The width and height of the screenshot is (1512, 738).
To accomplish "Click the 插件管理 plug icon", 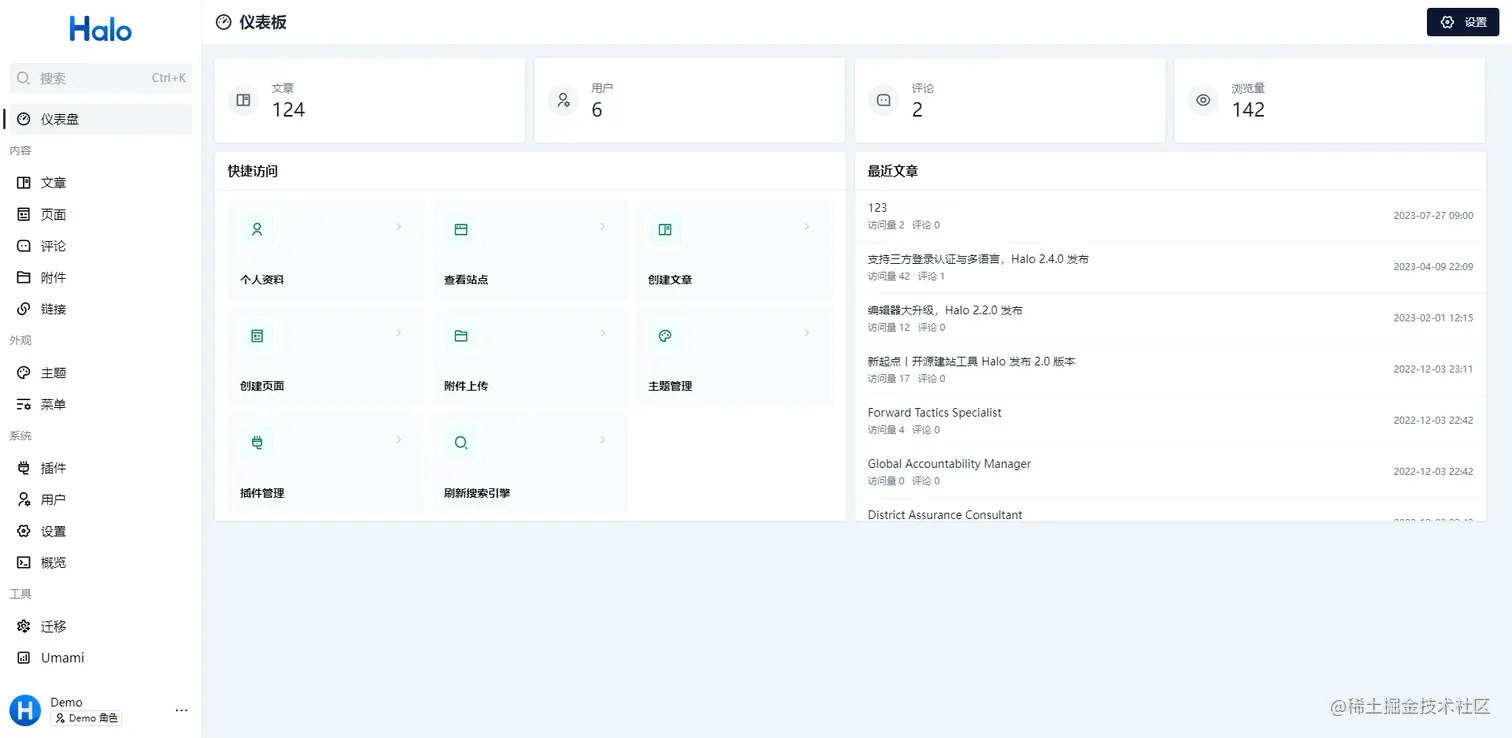I will [257, 442].
